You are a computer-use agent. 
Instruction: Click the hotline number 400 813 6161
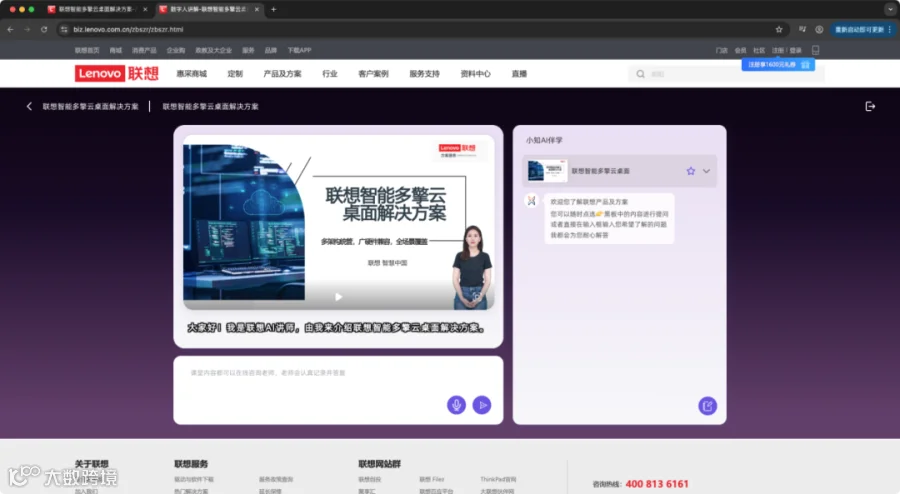coord(657,484)
